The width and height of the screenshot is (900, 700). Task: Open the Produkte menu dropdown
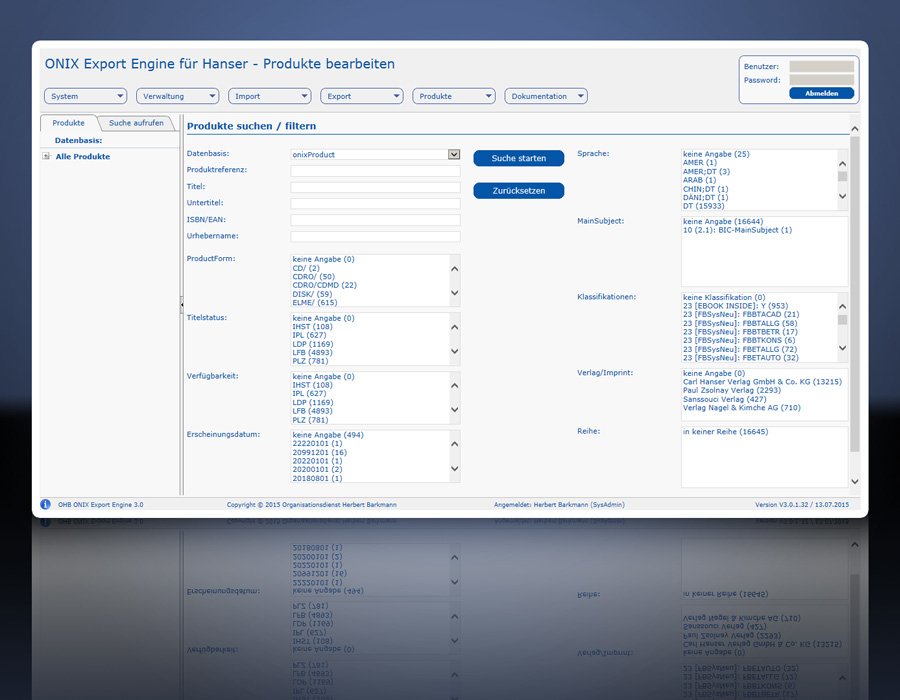(x=453, y=96)
